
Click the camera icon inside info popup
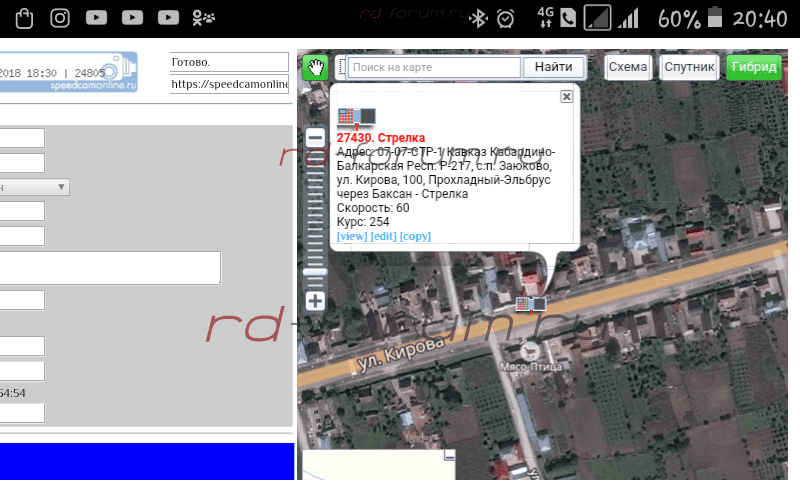[356, 117]
